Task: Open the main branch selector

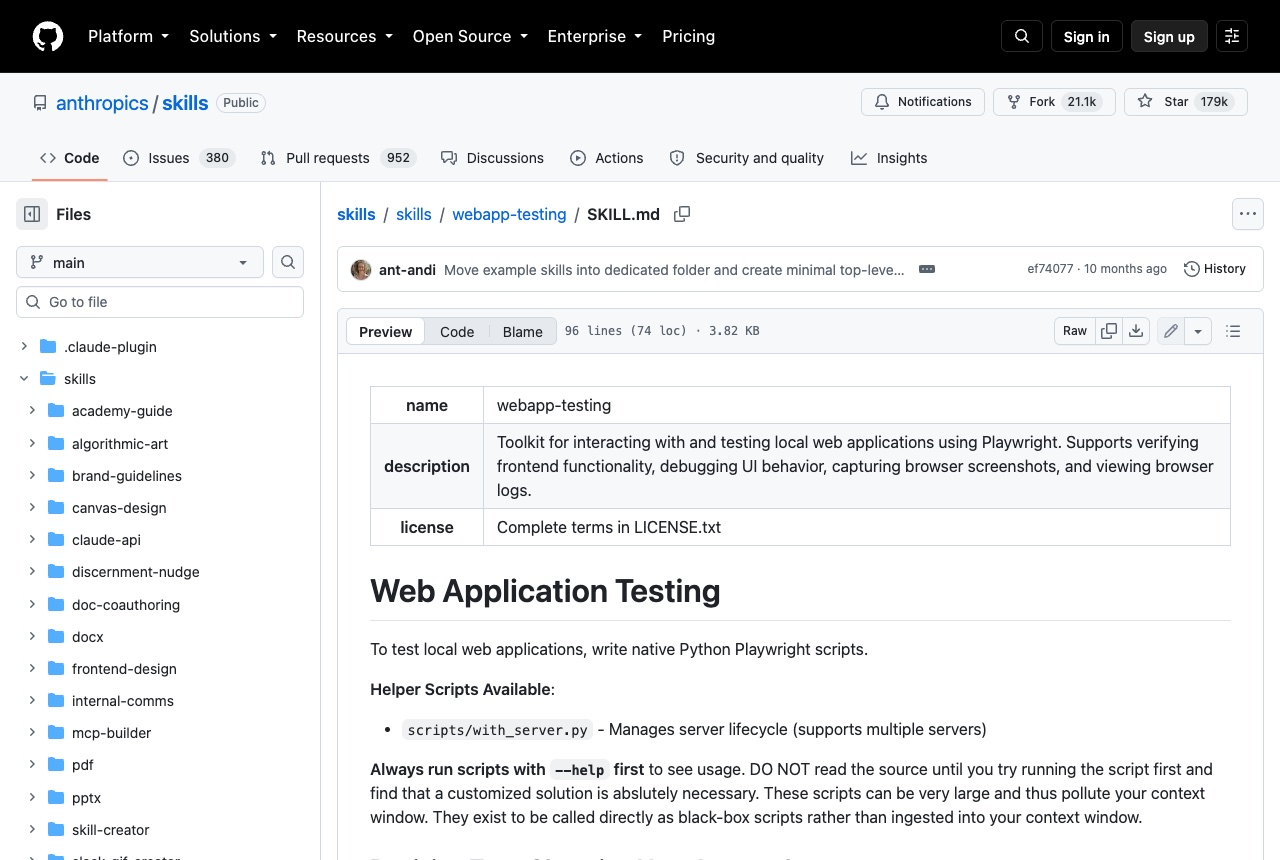Action: click(140, 262)
